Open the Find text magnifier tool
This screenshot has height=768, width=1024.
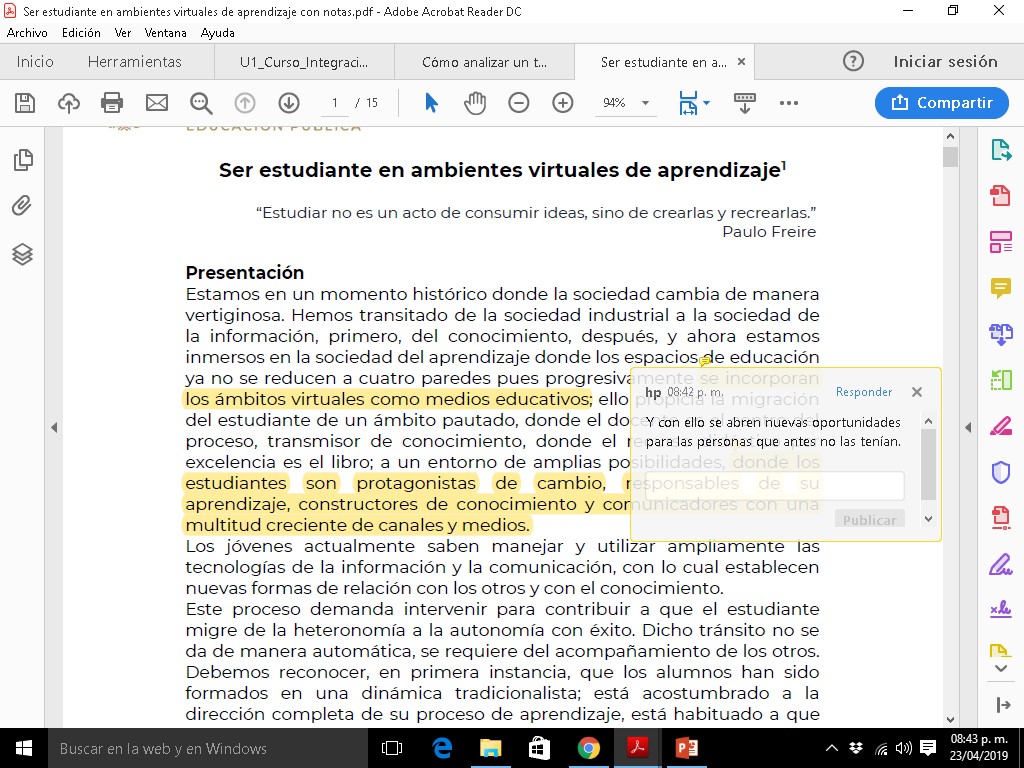coord(201,103)
